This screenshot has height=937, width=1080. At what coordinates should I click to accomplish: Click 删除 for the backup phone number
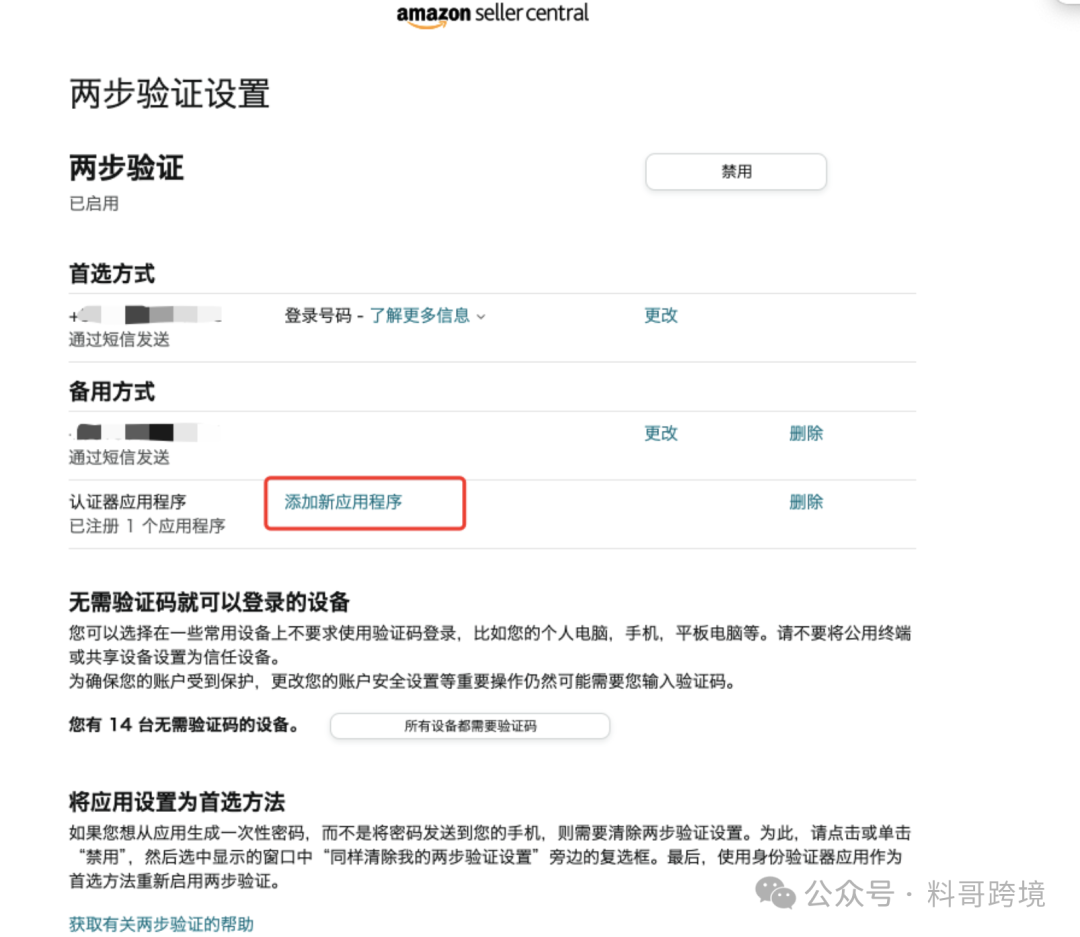tap(806, 433)
